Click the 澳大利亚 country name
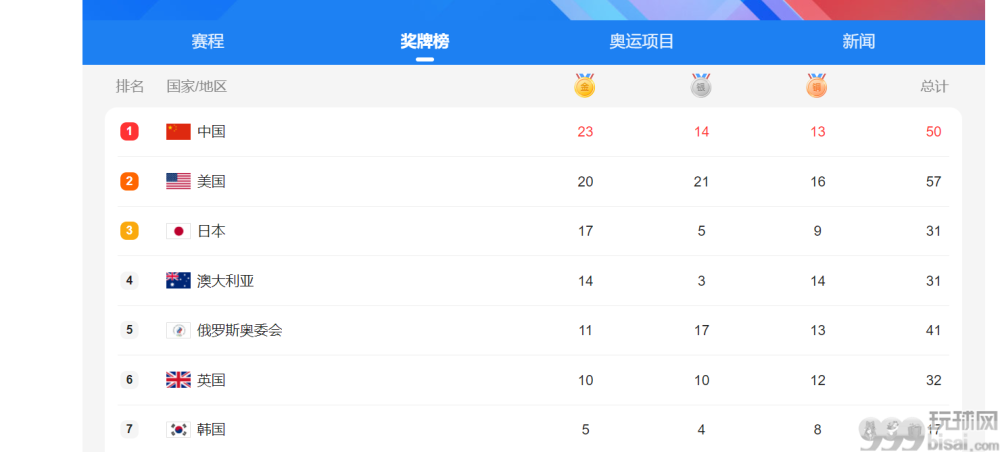This screenshot has height=452, width=1000. [x=226, y=281]
